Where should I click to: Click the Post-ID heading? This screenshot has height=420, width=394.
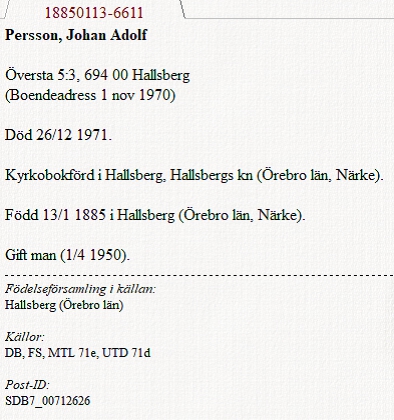[27, 385]
